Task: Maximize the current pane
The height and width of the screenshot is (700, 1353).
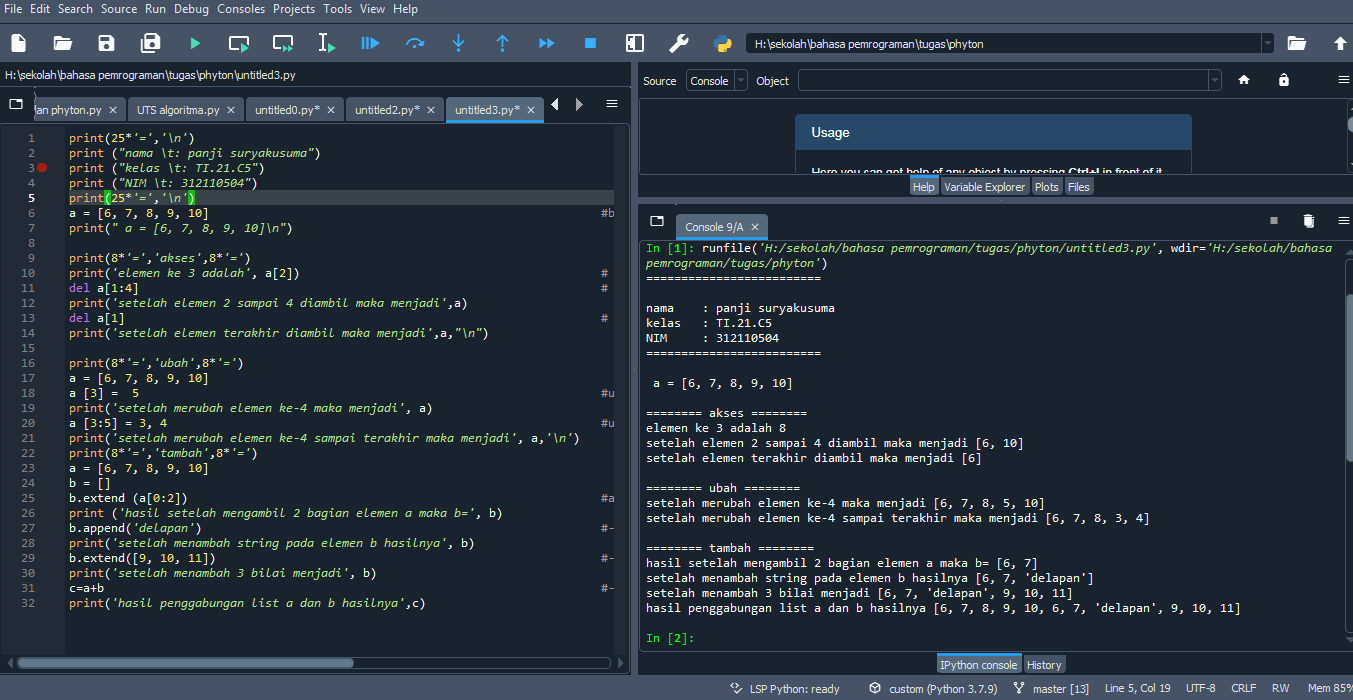Action: (635, 43)
